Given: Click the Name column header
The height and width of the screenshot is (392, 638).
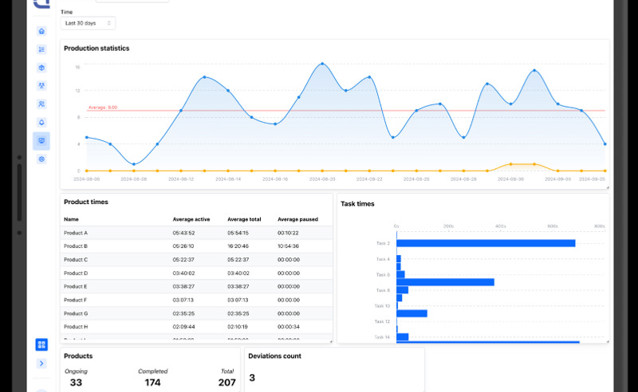Looking at the screenshot, I should click(71, 219).
